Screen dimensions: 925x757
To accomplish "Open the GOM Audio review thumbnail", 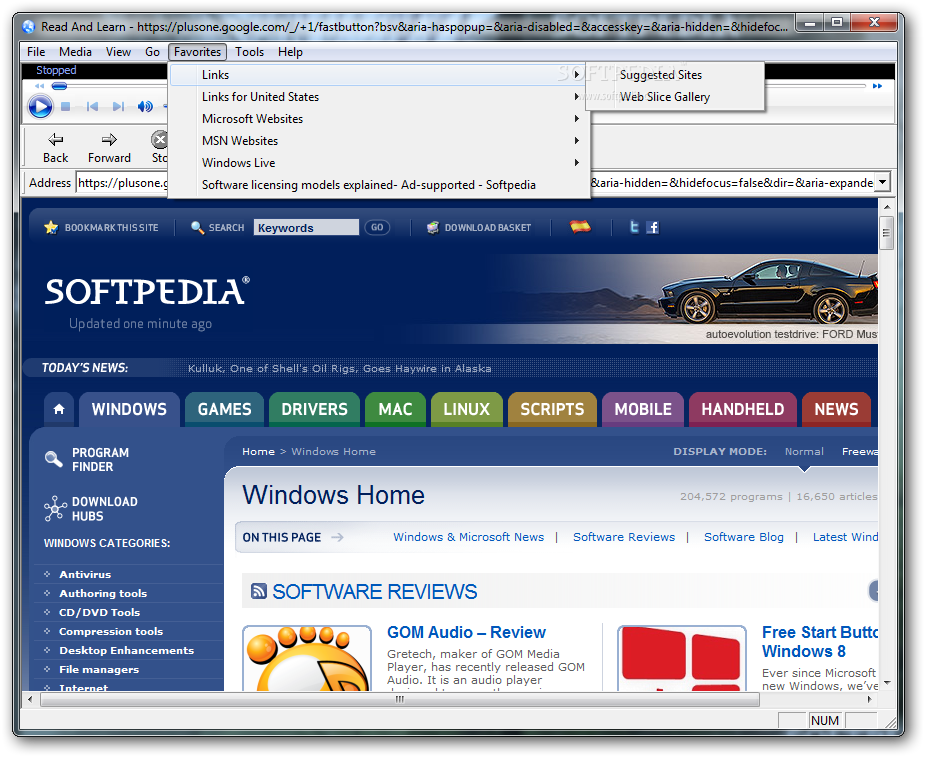I will click(x=307, y=657).
